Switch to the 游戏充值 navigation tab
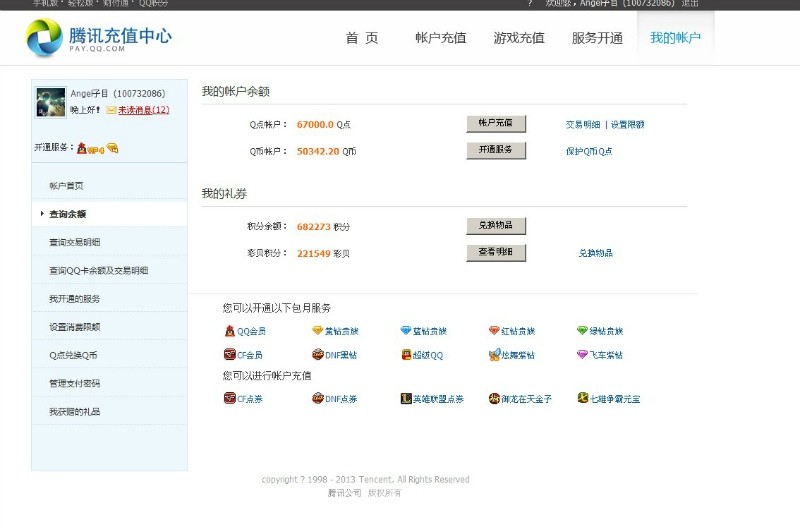The height and width of the screenshot is (529, 800). click(519, 38)
